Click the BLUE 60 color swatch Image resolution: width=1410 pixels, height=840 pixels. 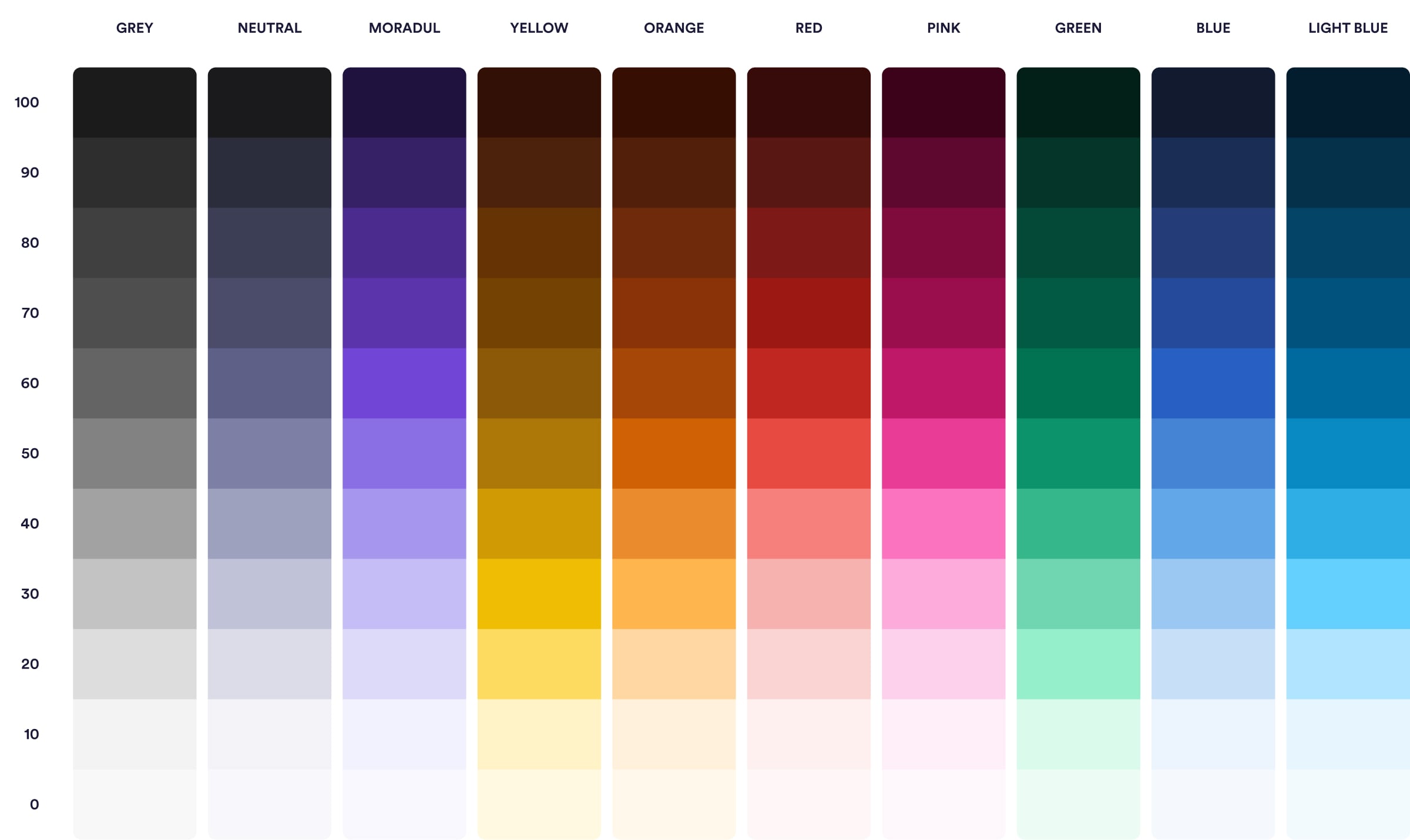1212,382
